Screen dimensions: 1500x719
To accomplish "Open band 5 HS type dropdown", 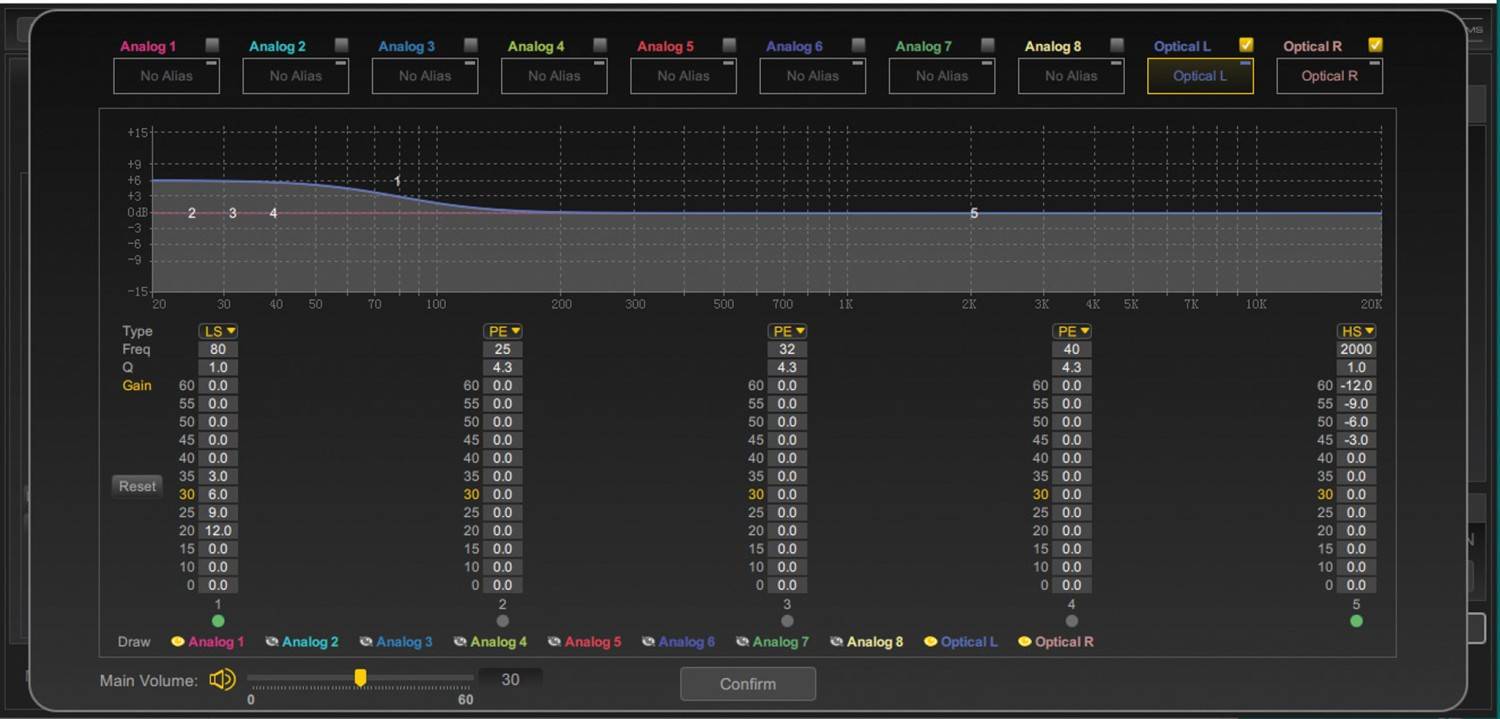I will [1356, 331].
